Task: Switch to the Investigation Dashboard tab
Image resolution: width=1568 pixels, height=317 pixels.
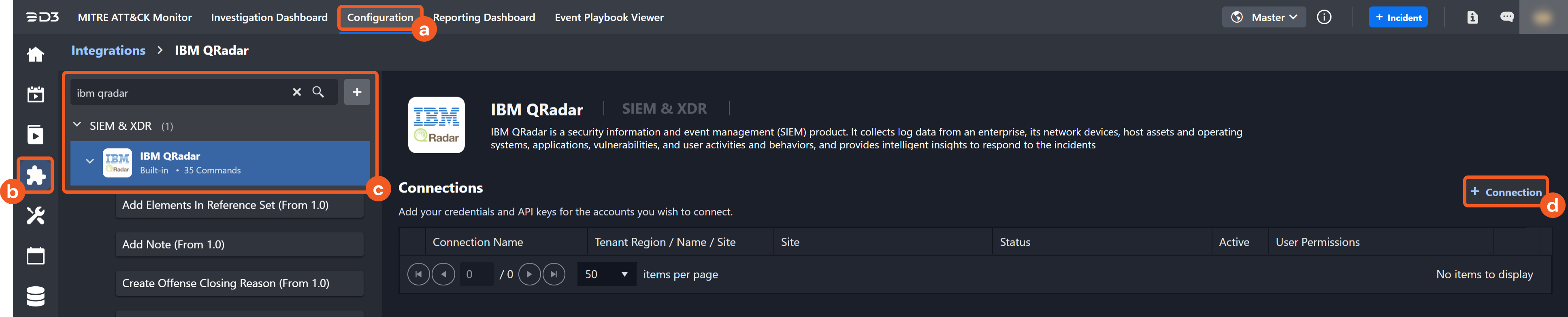Action: point(269,17)
